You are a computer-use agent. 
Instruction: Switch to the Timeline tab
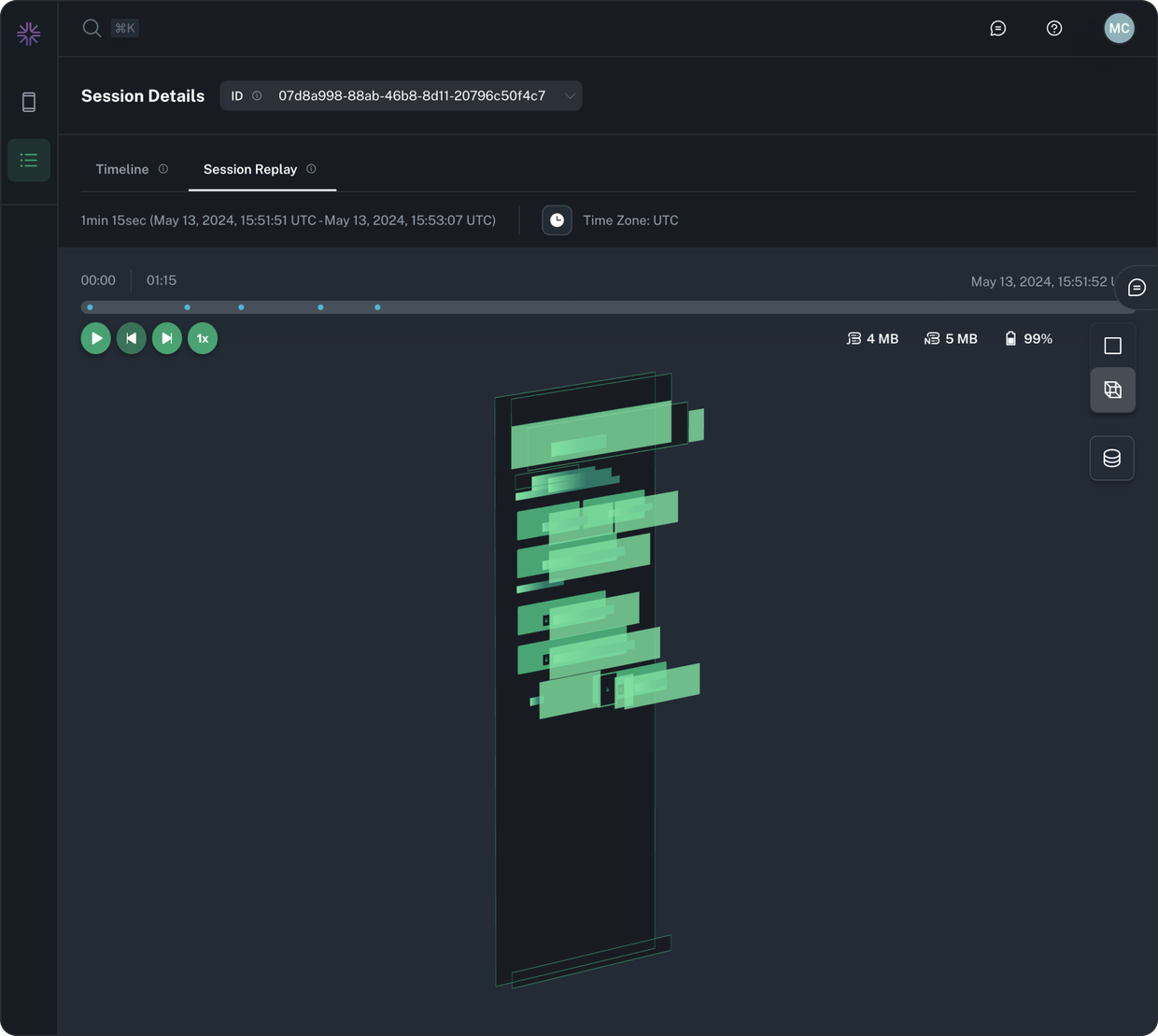[121, 169]
